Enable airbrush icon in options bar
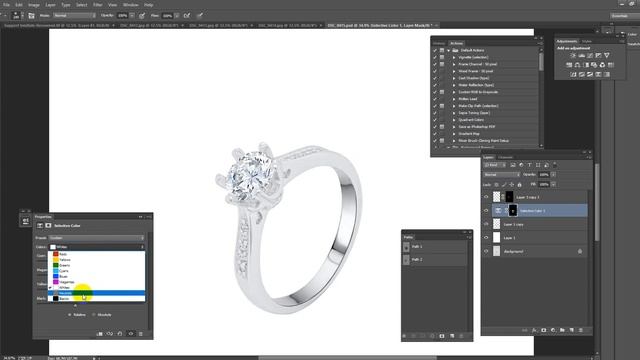 coord(187,16)
